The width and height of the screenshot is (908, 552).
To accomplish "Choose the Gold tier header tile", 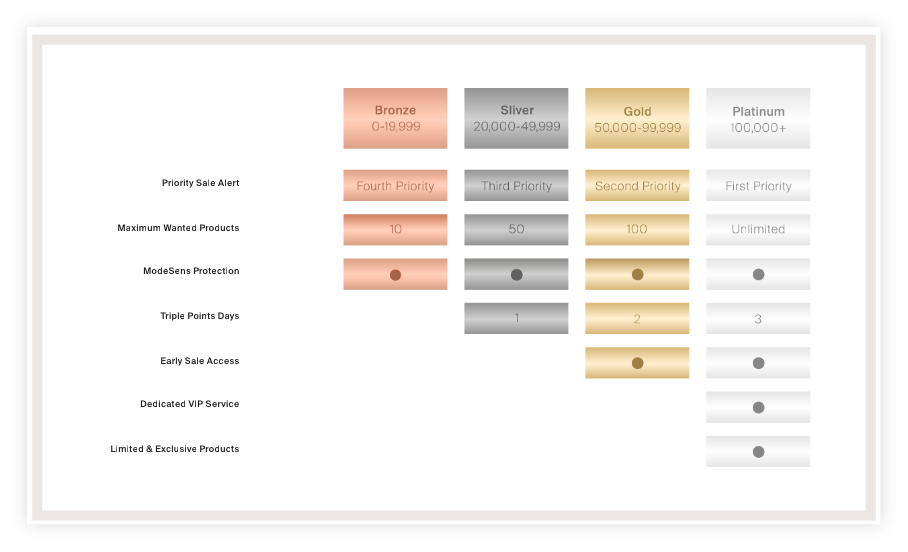I will (x=637, y=118).
